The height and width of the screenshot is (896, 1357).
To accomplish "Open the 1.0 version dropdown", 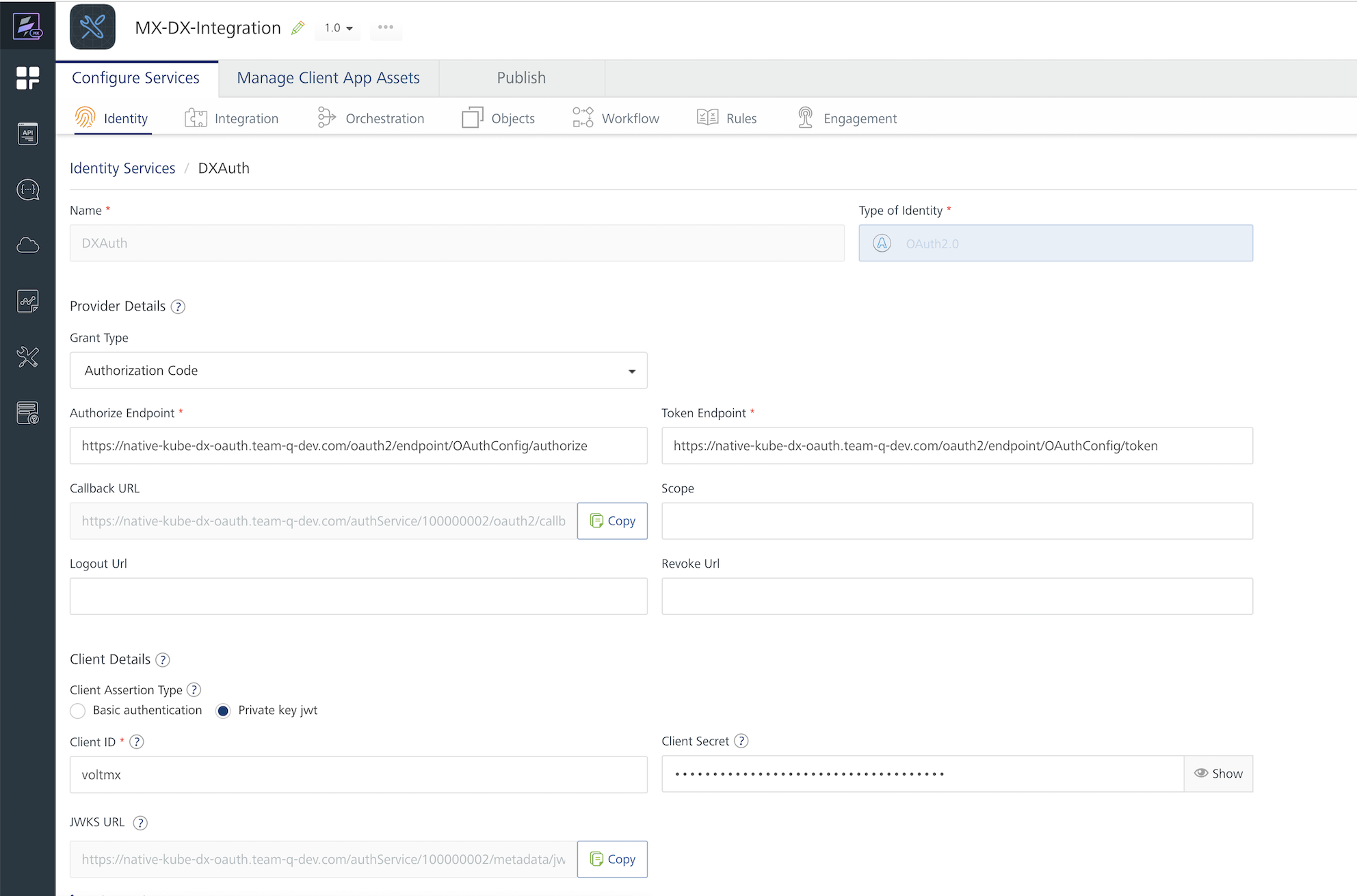I will 338,28.
